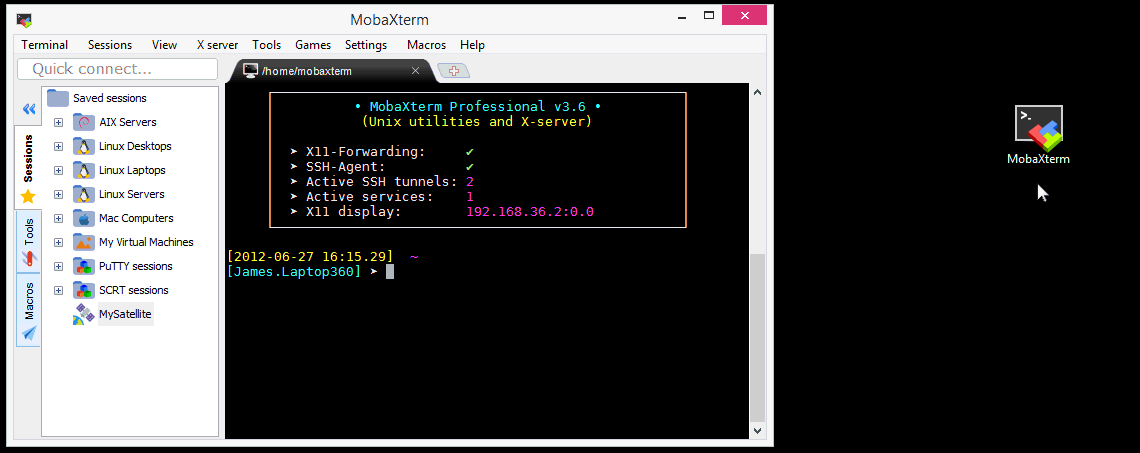The image size is (1140, 453).
Task: Open the View menu
Action: coord(164,45)
